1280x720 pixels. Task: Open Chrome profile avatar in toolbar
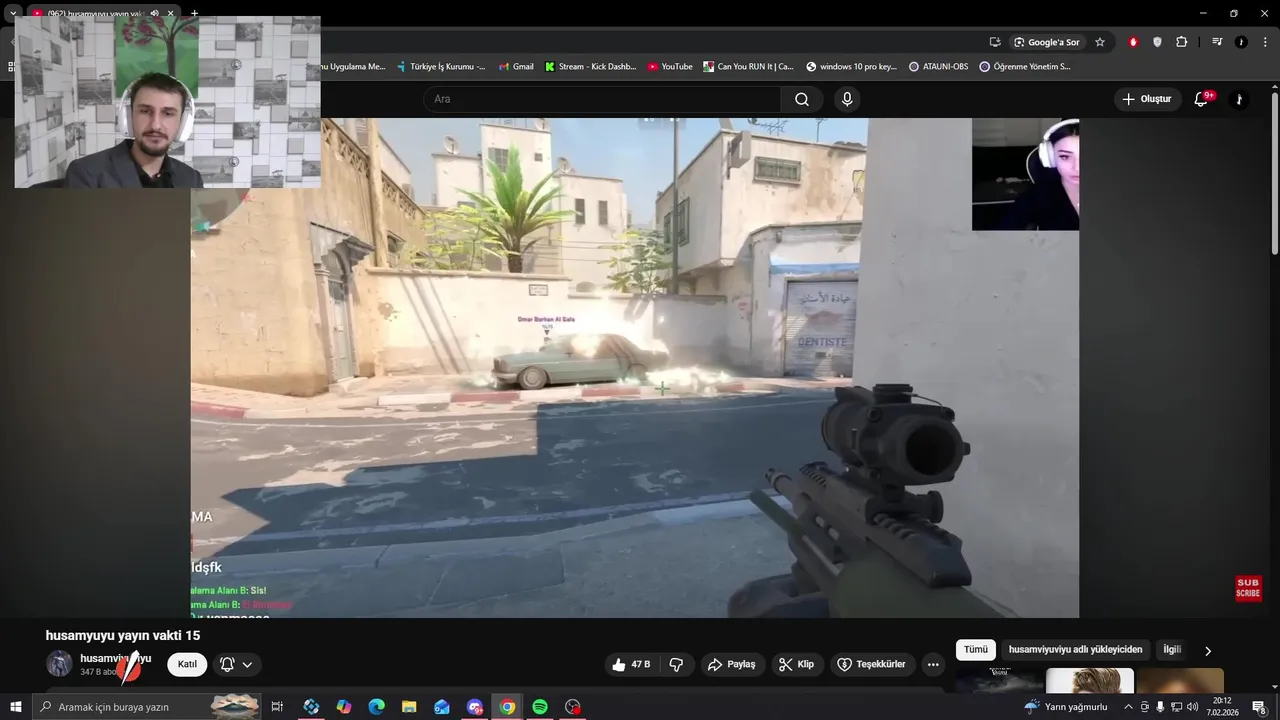pos(1241,42)
